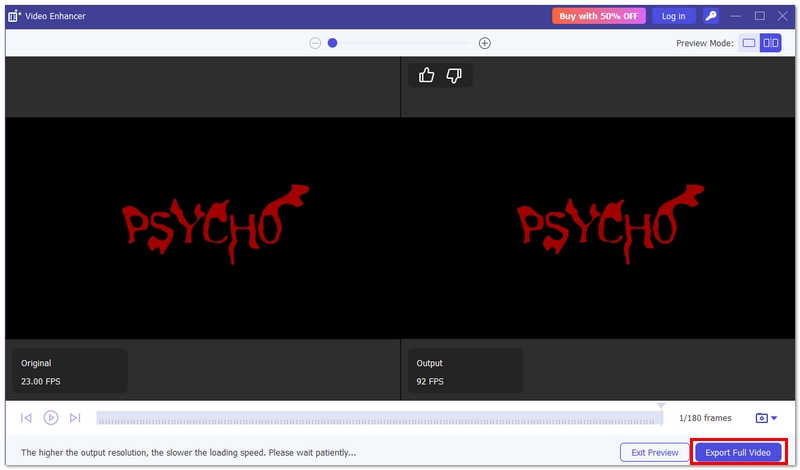
Task: Click the zoom out minus icon
Action: point(315,43)
